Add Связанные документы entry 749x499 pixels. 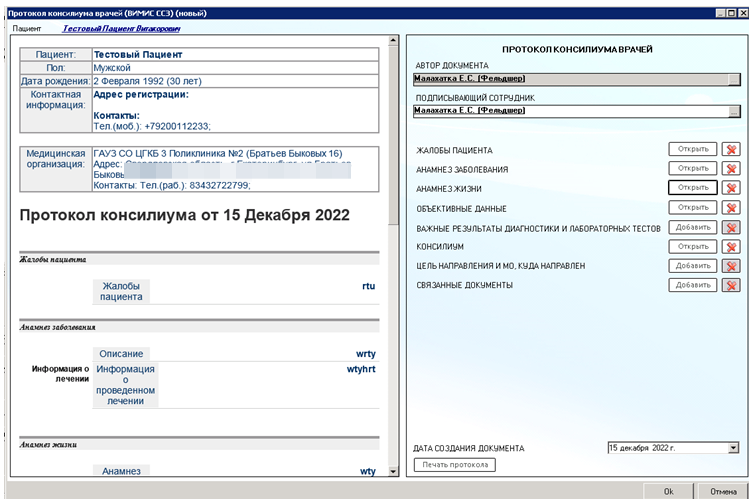pyautogui.click(x=693, y=285)
